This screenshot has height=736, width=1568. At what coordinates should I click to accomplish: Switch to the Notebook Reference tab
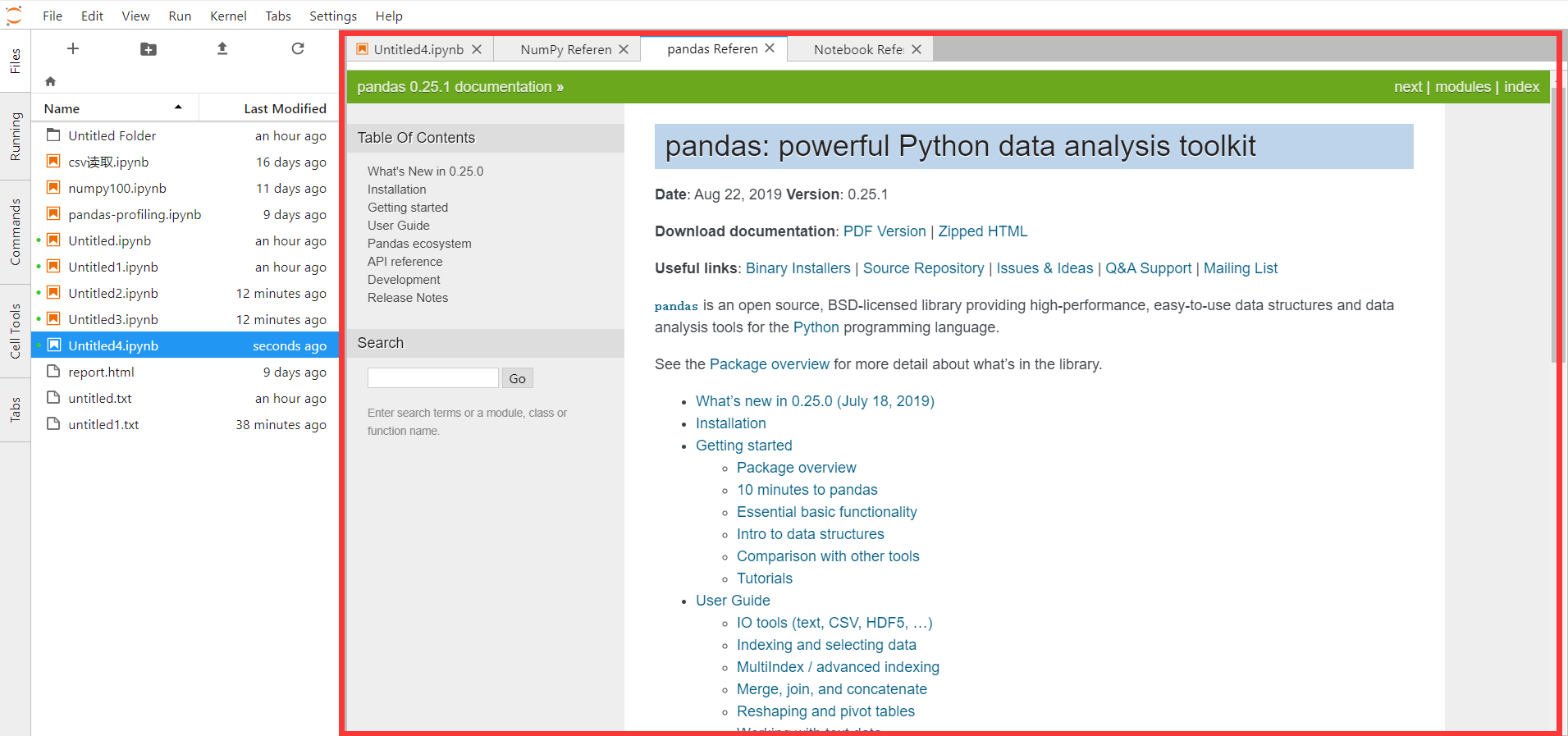tap(859, 49)
